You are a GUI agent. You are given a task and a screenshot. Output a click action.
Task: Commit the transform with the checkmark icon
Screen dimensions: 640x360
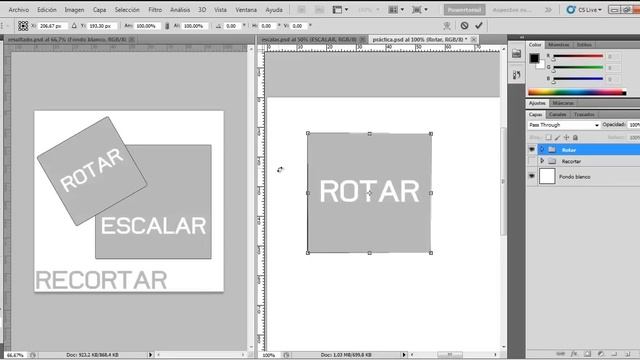coord(479,26)
